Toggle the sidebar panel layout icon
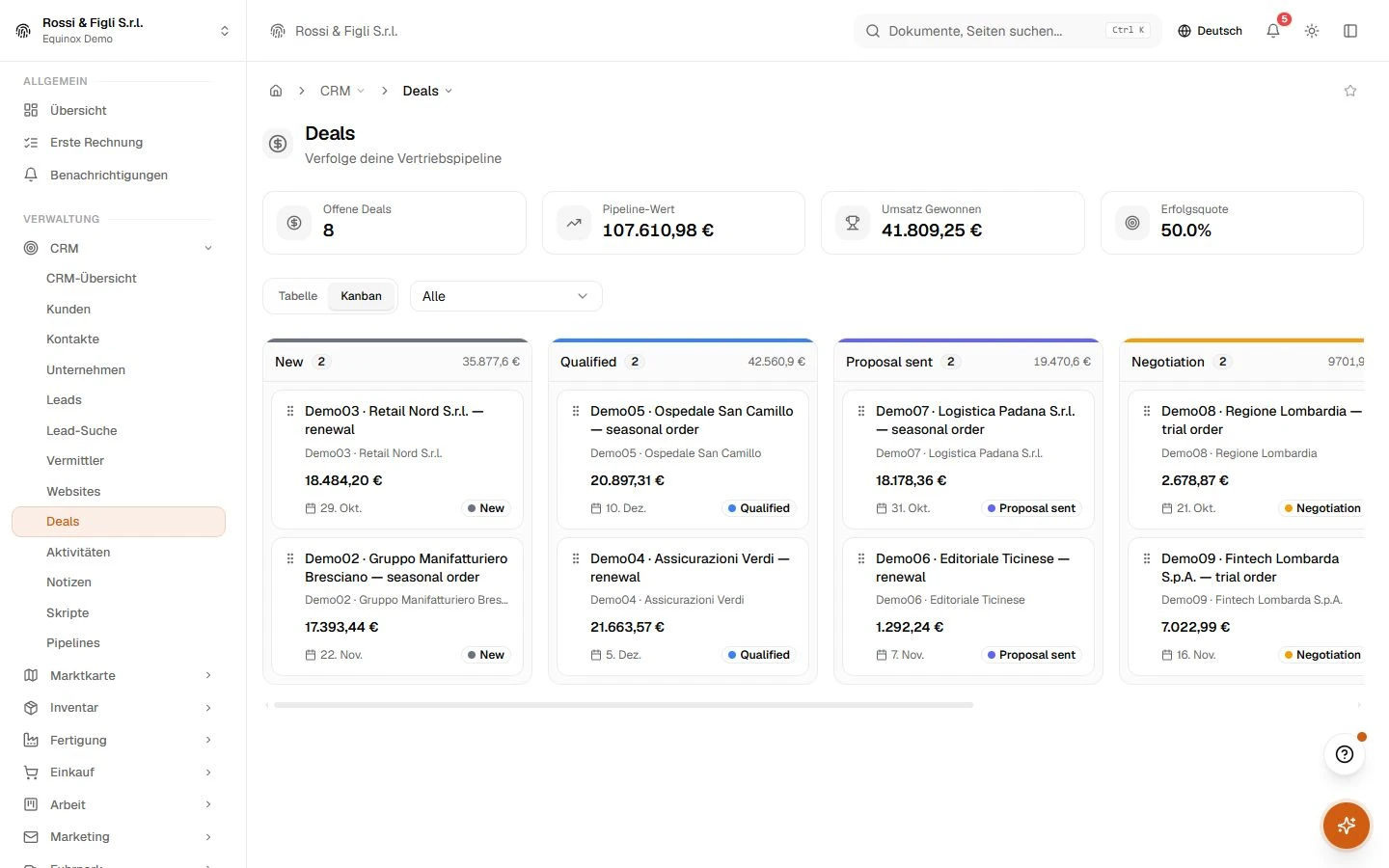The height and width of the screenshot is (868, 1389). [x=1350, y=31]
